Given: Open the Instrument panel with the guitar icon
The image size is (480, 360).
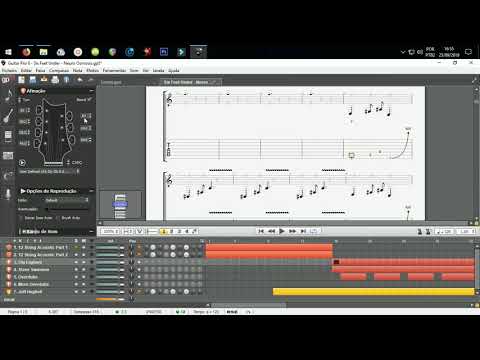Looking at the screenshot, I should click(x=8, y=116).
